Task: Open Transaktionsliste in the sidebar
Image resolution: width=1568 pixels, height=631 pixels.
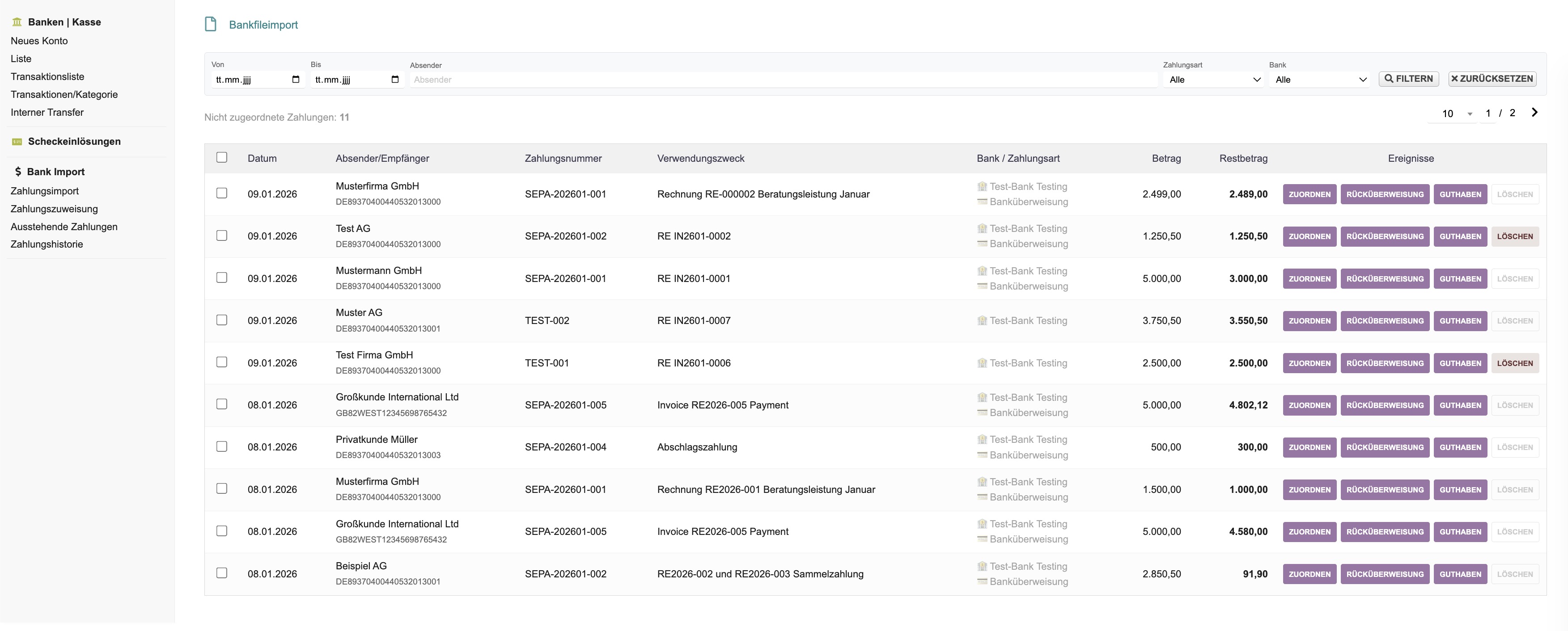Action: [47, 77]
